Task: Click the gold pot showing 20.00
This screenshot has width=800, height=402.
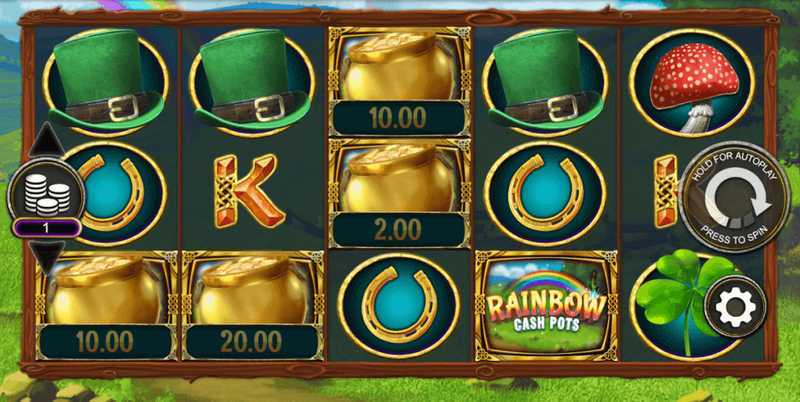Action: click(253, 305)
